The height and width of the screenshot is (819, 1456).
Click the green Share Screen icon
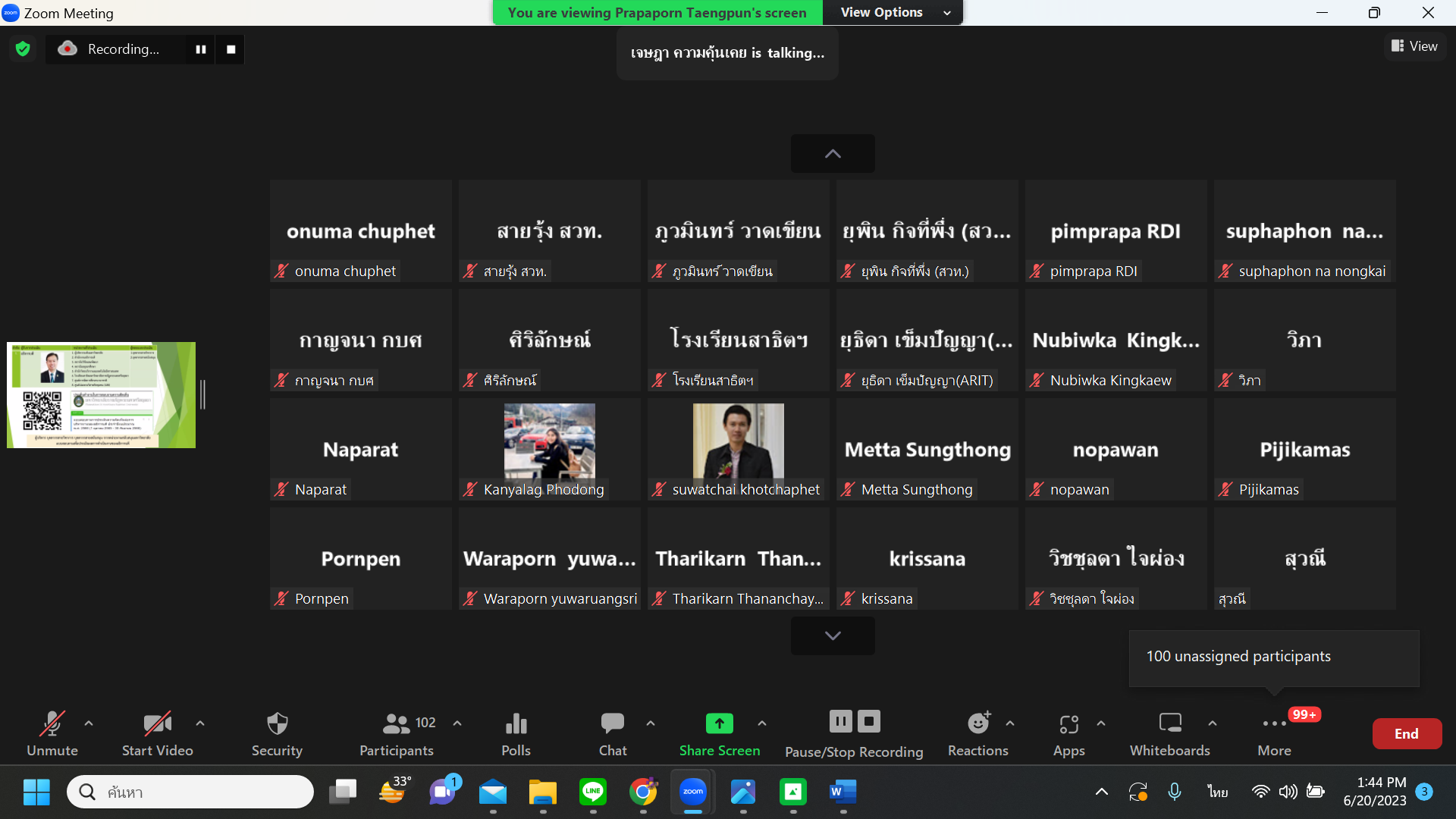(x=720, y=723)
